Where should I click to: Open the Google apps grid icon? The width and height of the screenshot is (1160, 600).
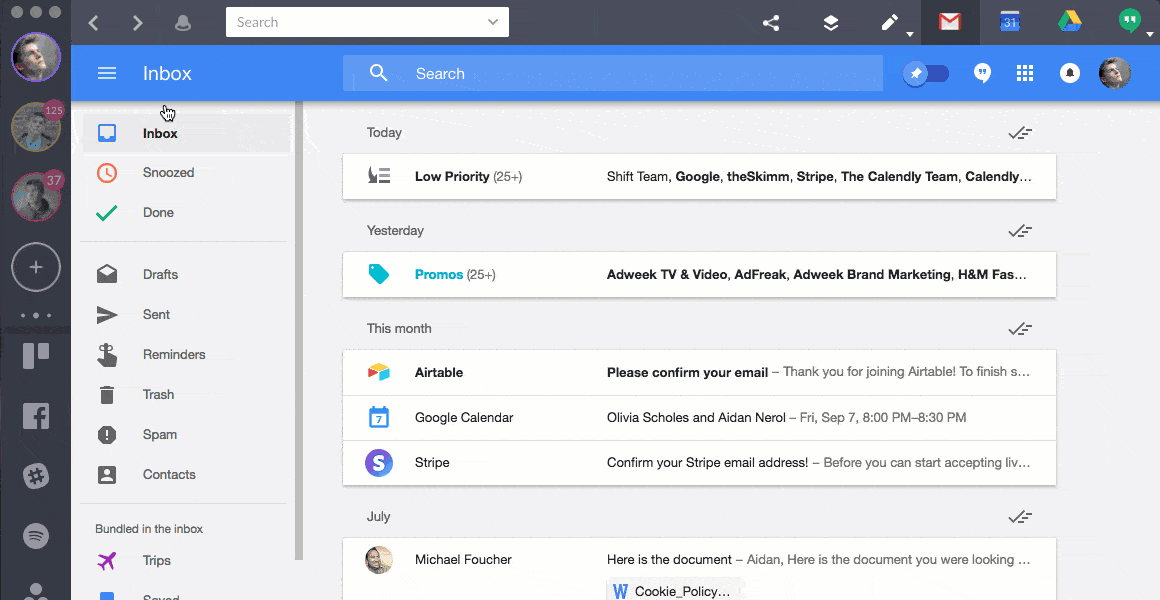click(x=1025, y=72)
